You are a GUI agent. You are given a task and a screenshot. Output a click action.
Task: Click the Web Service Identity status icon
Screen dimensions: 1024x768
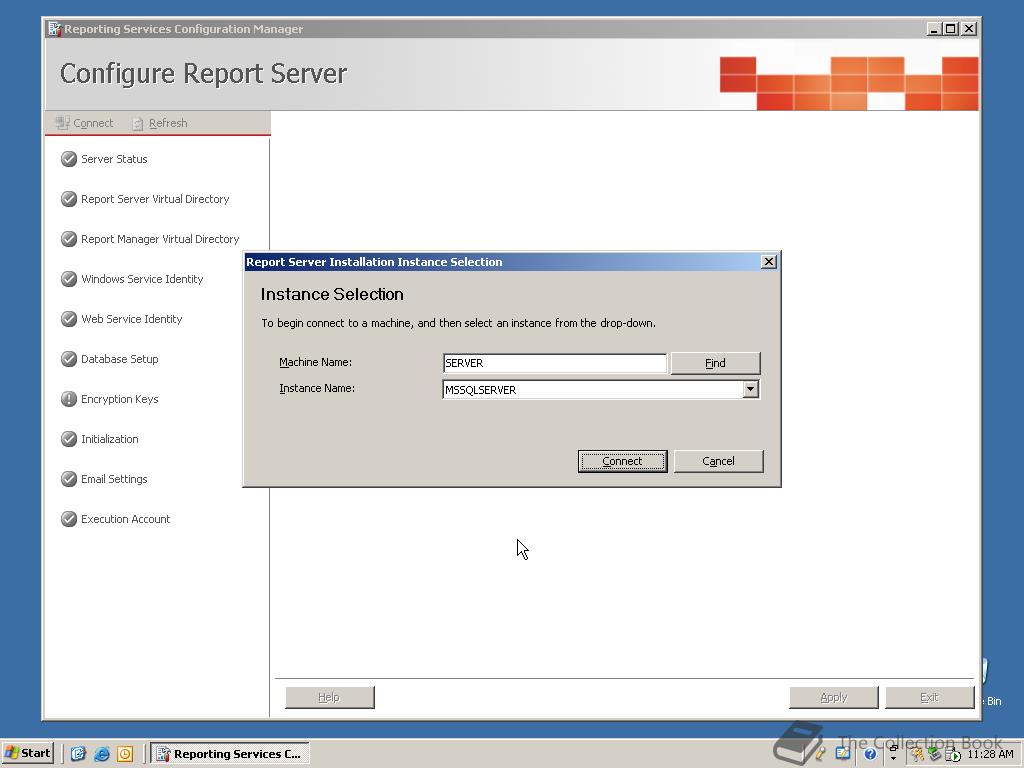coord(69,319)
